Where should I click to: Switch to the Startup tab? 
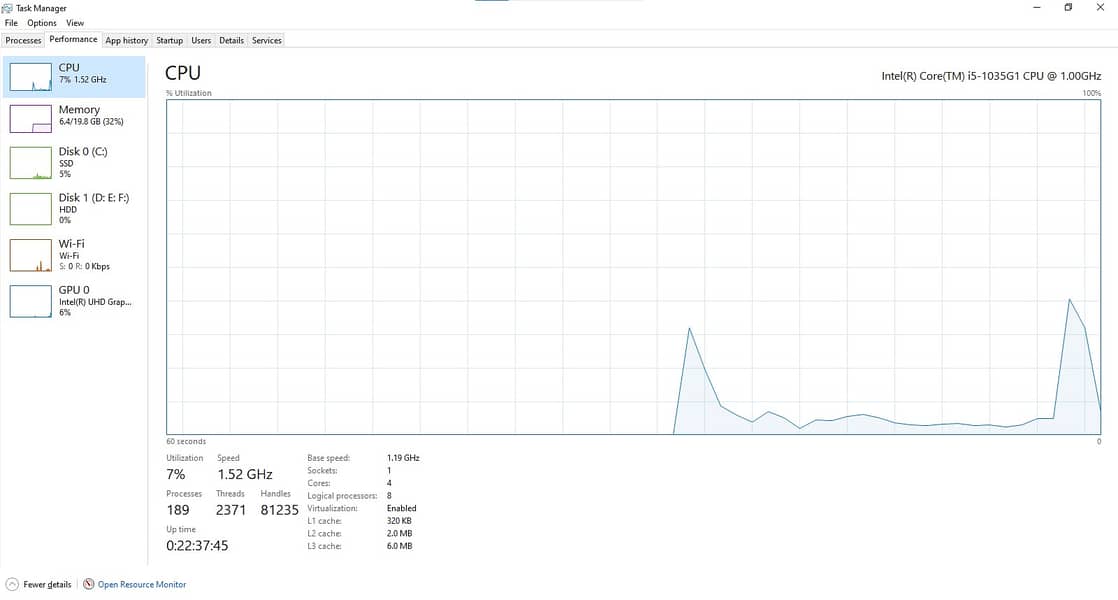coord(170,41)
